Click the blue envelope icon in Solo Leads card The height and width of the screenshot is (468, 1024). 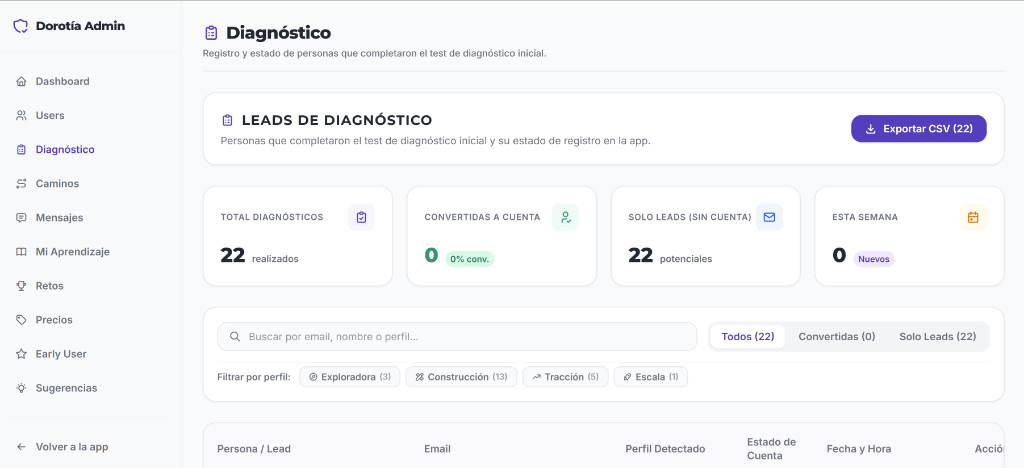pyautogui.click(x=769, y=217)
